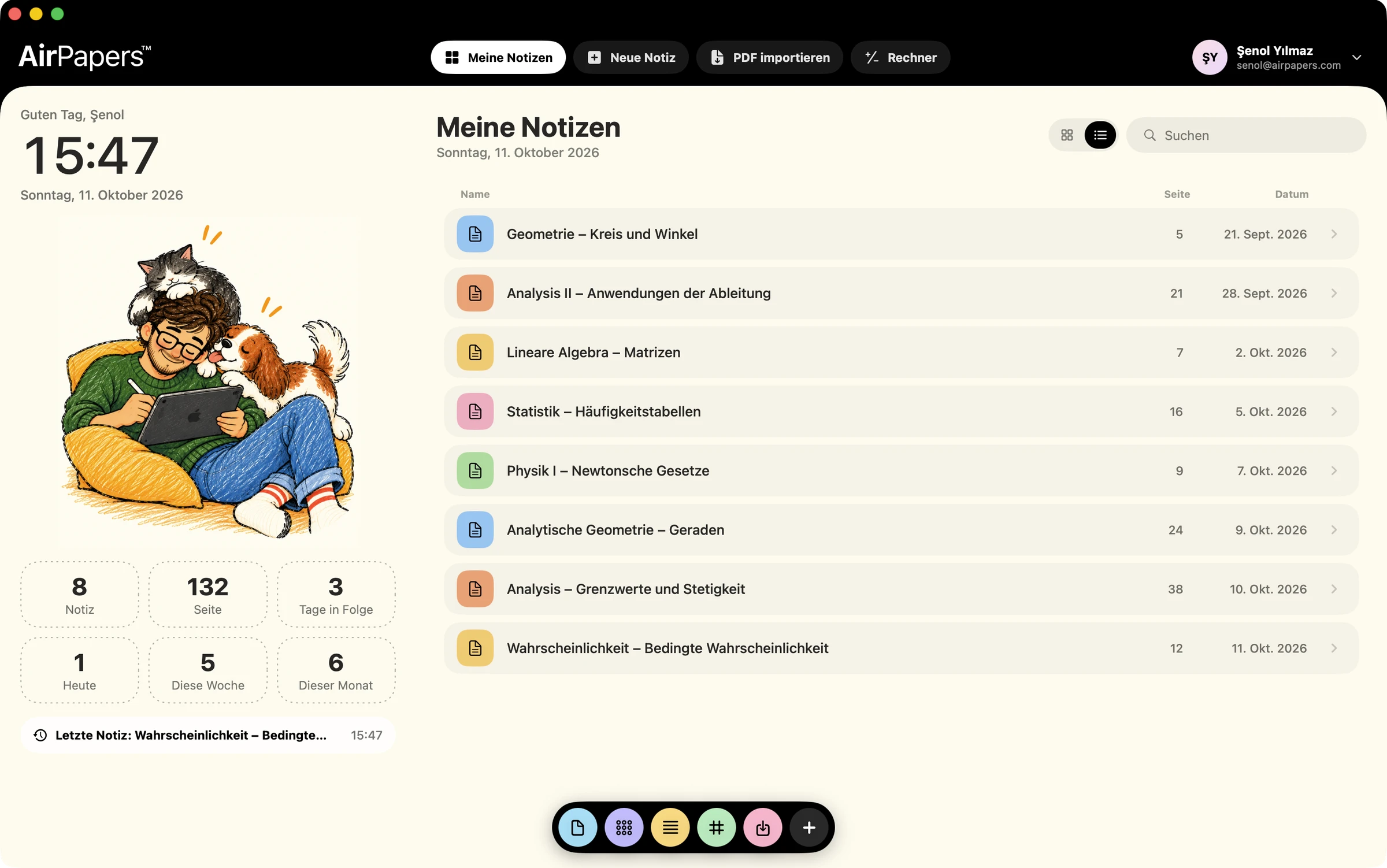Viewport: 1387px width, 868px height.
Task: Click the cat and dog illustration
Action: [207, 381]
